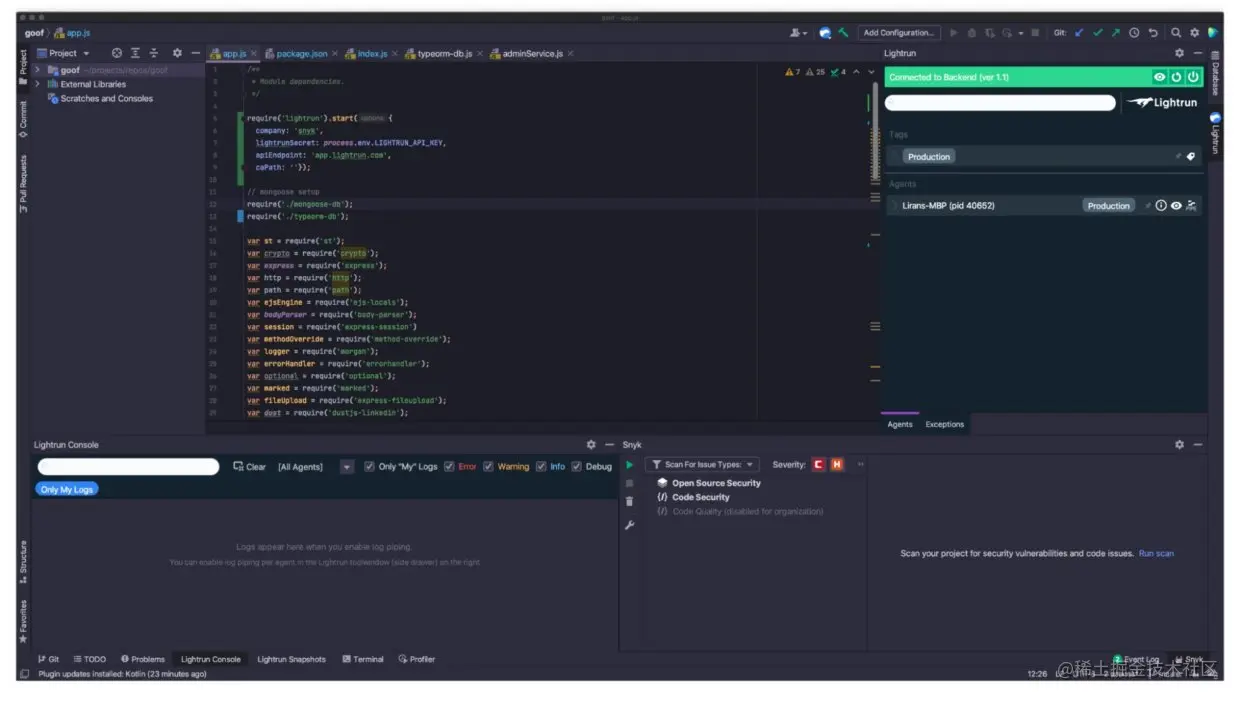The height and width of the screenshot is (701, 1240).
Task: Expand the goof project tree node
Action: [38, 70]
